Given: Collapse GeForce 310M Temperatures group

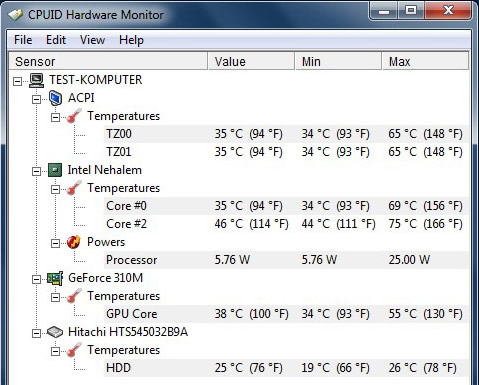Looking at the screenshot, I should click(x=55, y=297).
